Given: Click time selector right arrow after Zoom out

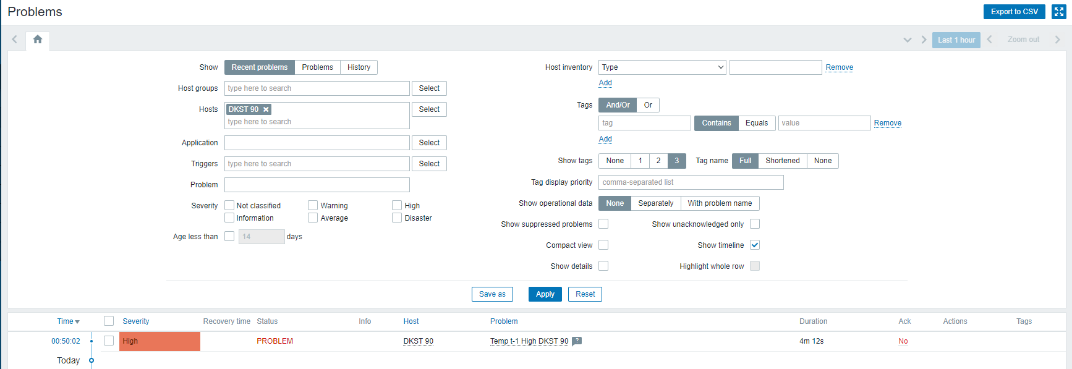Looking at the screenshot, I should coord(1057,40).
